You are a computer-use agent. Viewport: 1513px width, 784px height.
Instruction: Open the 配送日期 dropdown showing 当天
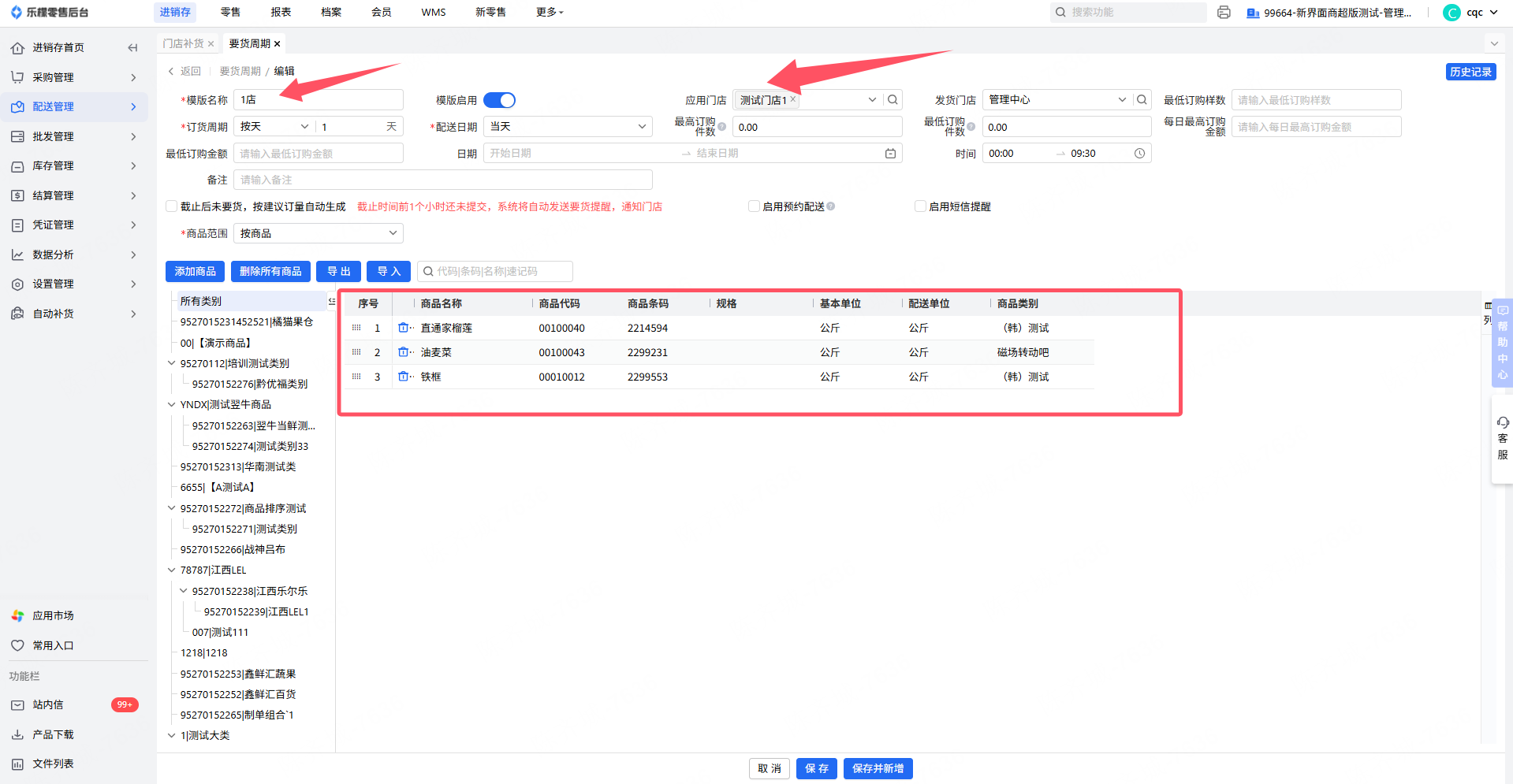coord(568,127)
